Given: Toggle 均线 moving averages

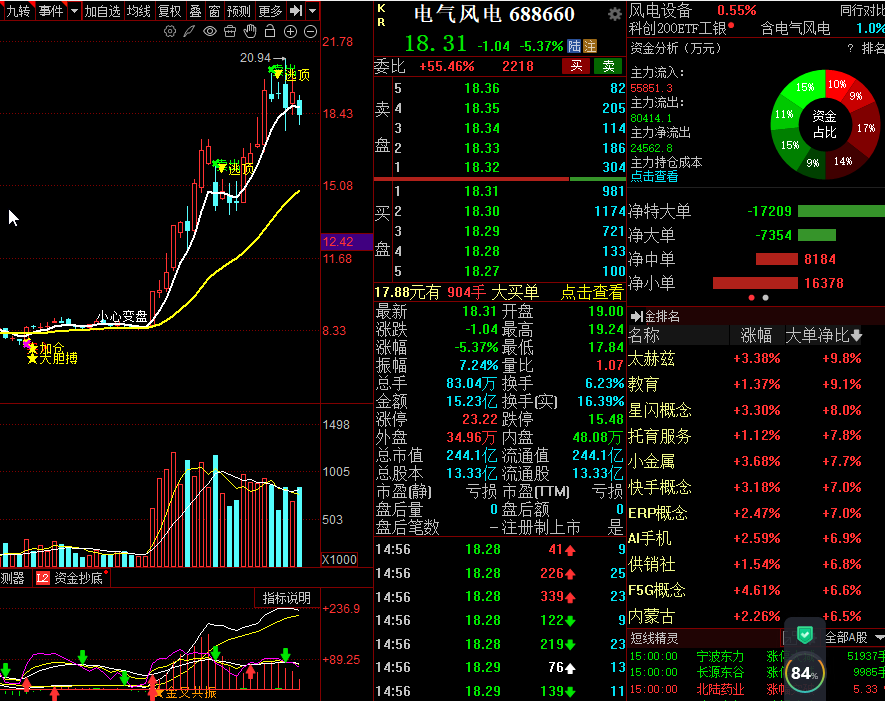Looking at the screenshot, I should tap(138, 11).
